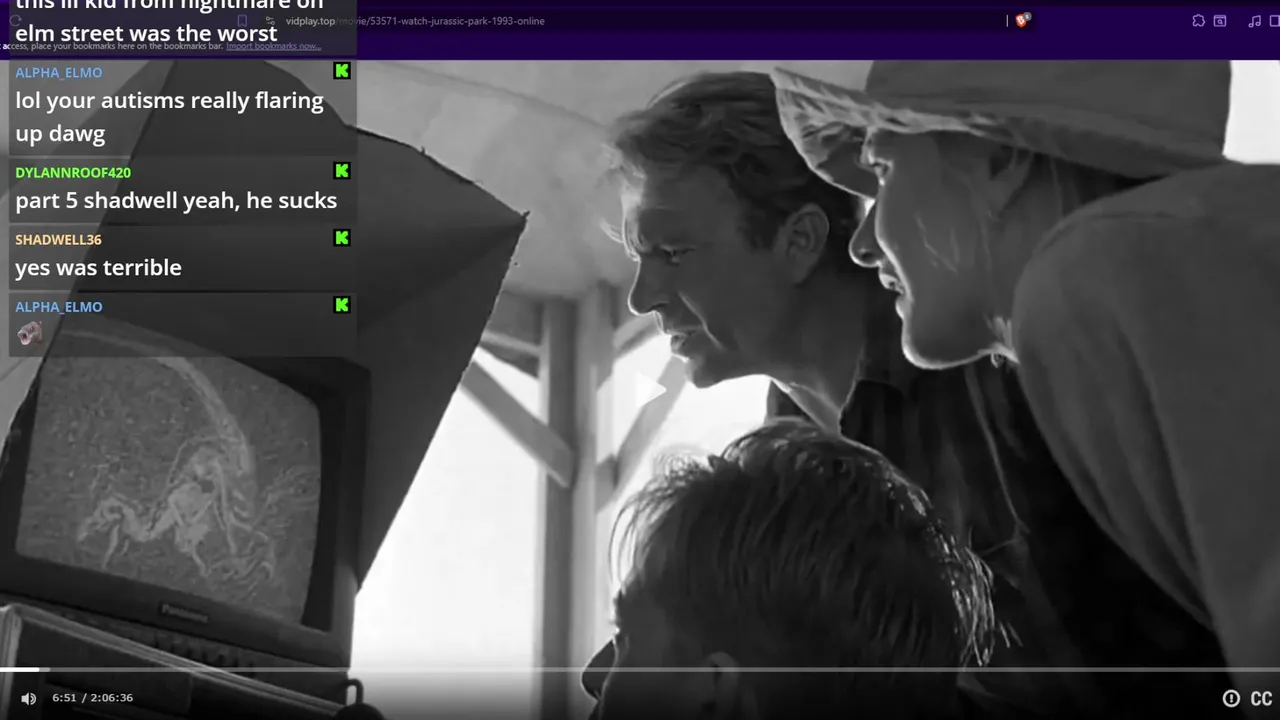The height and width of the screenshot is (720, 1280).
Task: Click the bookmark icon in the address bar
Action: point(241,21)
